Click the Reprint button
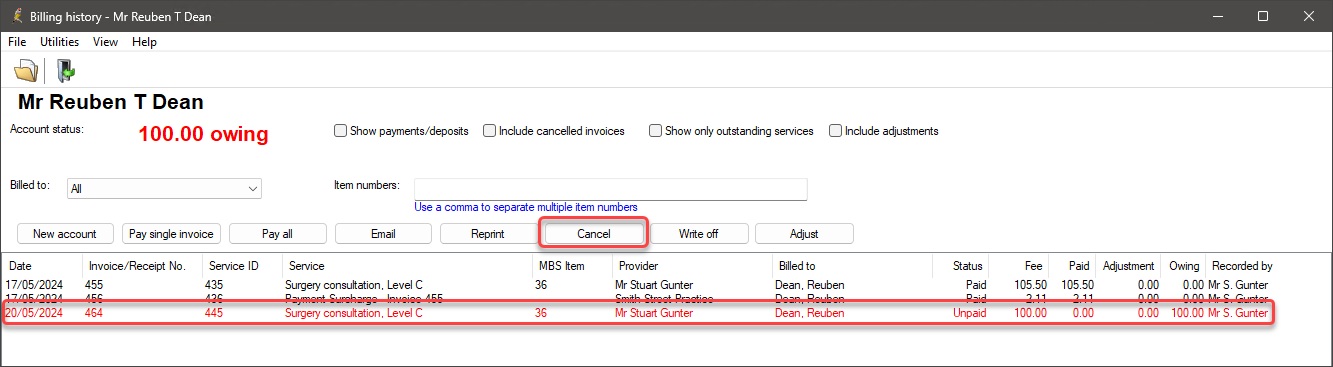The width and height of the screenshot is (1333, 367). click(x=488, y=234)
